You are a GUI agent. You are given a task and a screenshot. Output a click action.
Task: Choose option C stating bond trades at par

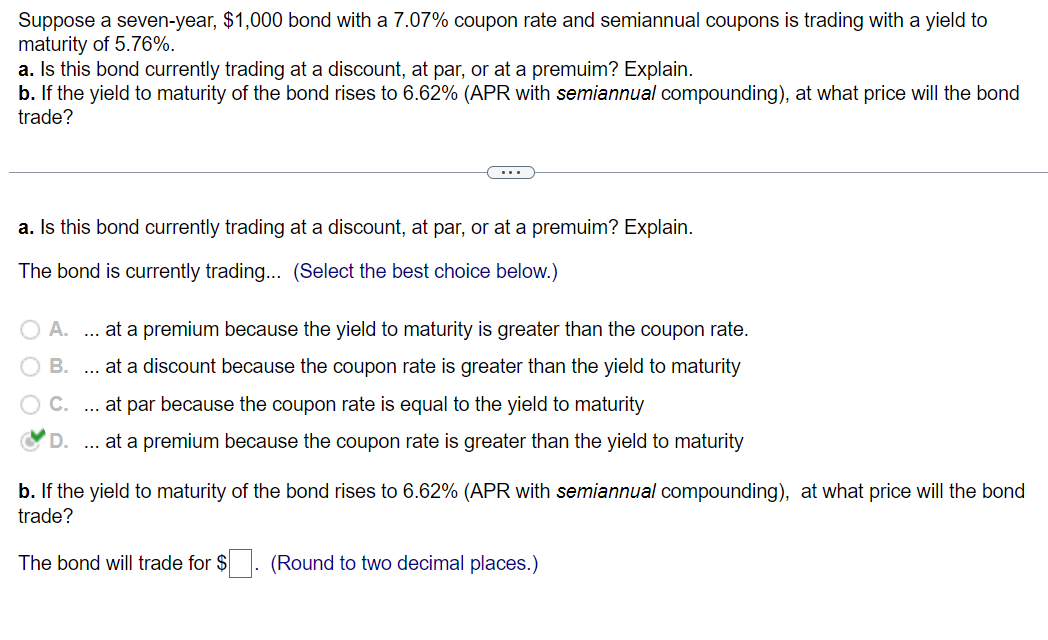29,404
